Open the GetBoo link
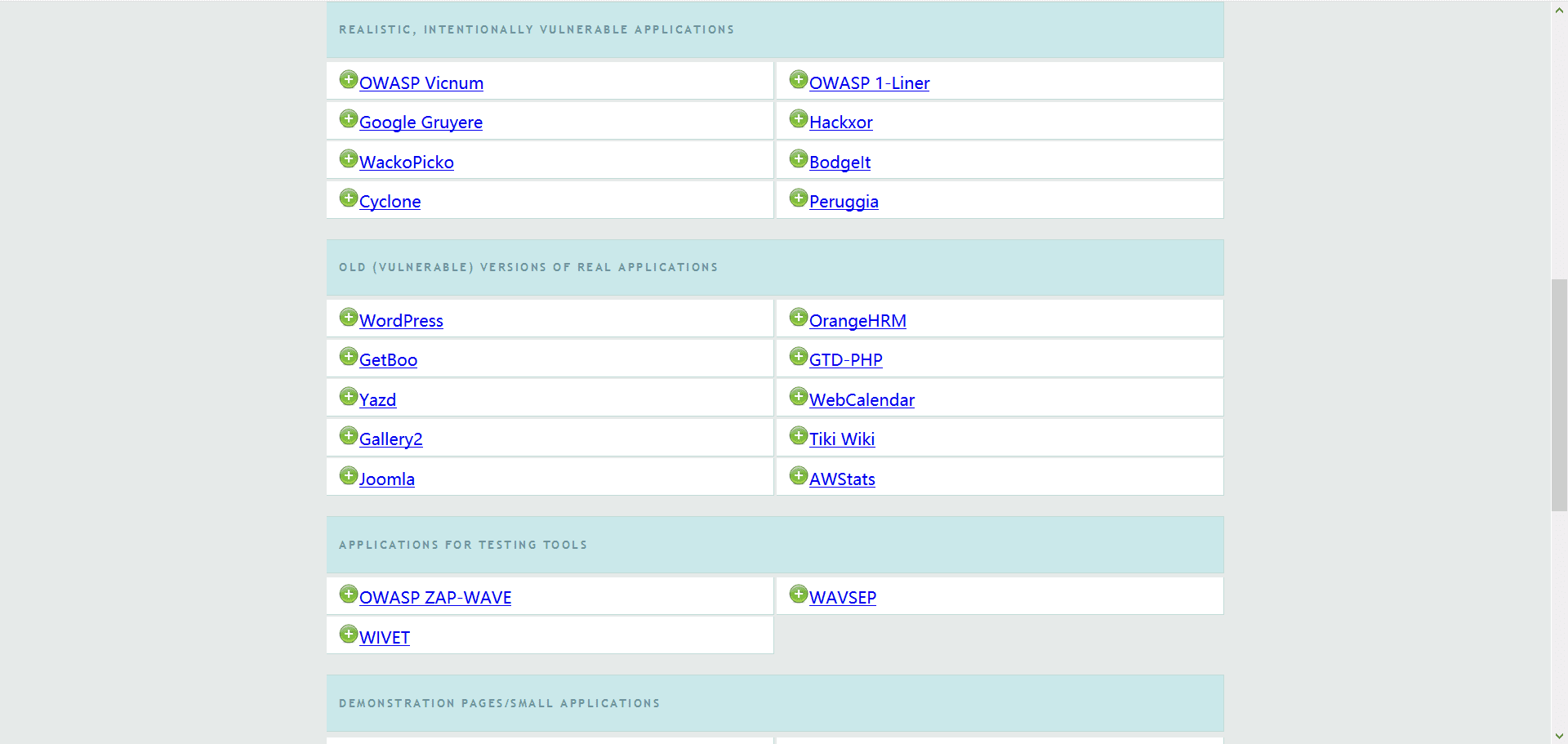 [x=388, y=360]
